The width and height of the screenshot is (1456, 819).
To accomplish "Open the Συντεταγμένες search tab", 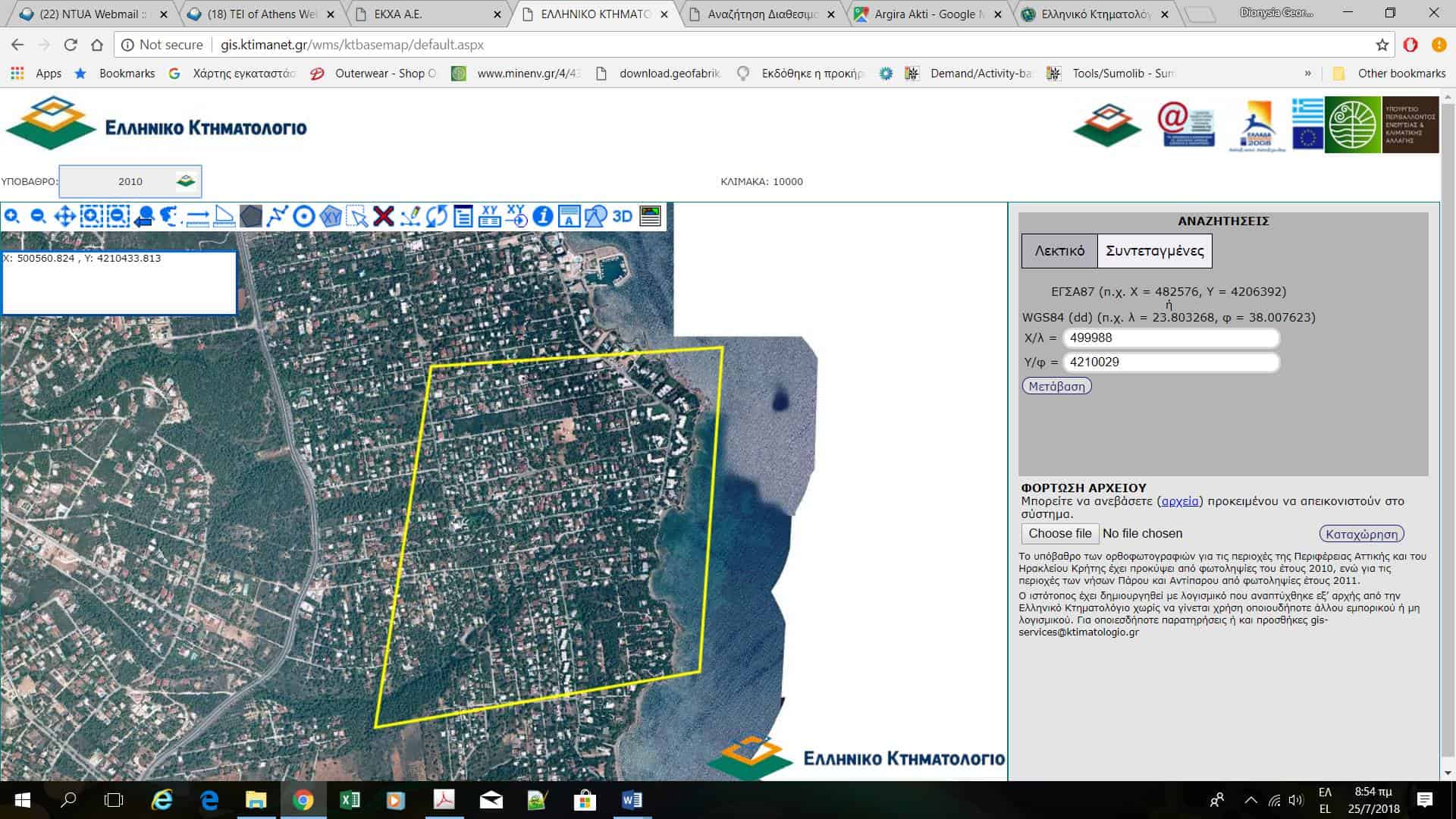I will (x=1154, y=251).
